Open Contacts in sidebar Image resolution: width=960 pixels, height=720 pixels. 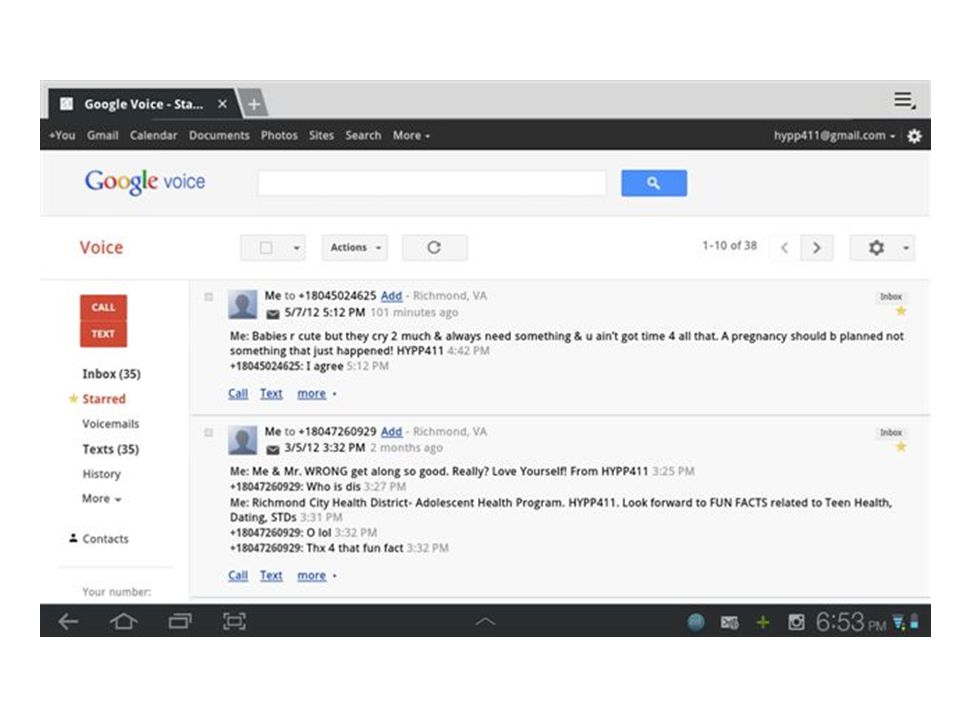pos(105,539)
